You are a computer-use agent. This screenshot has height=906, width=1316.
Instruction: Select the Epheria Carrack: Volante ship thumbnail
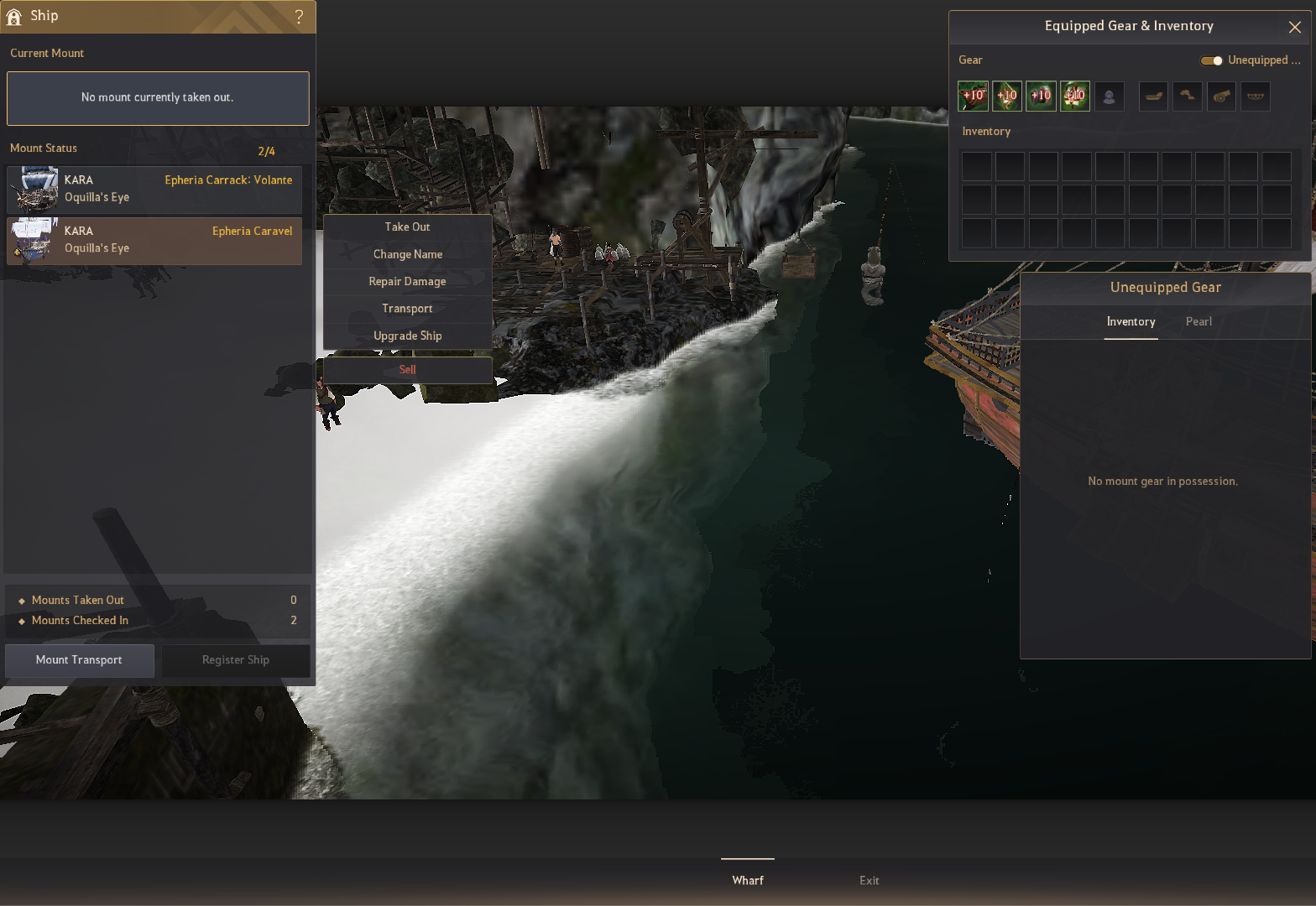pyautogui.click(x=35, y=189)
